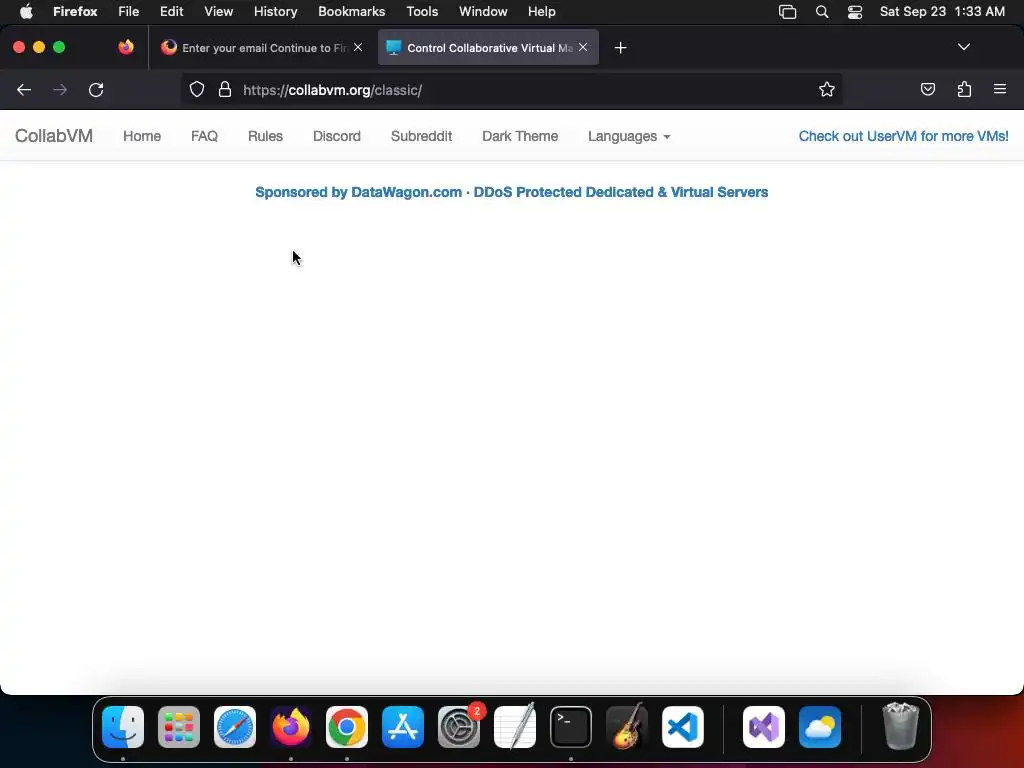Image resolution: width=1024 pixels, height=768 pixels.
Task: Visit the Discord link
Action: (336, 136)
